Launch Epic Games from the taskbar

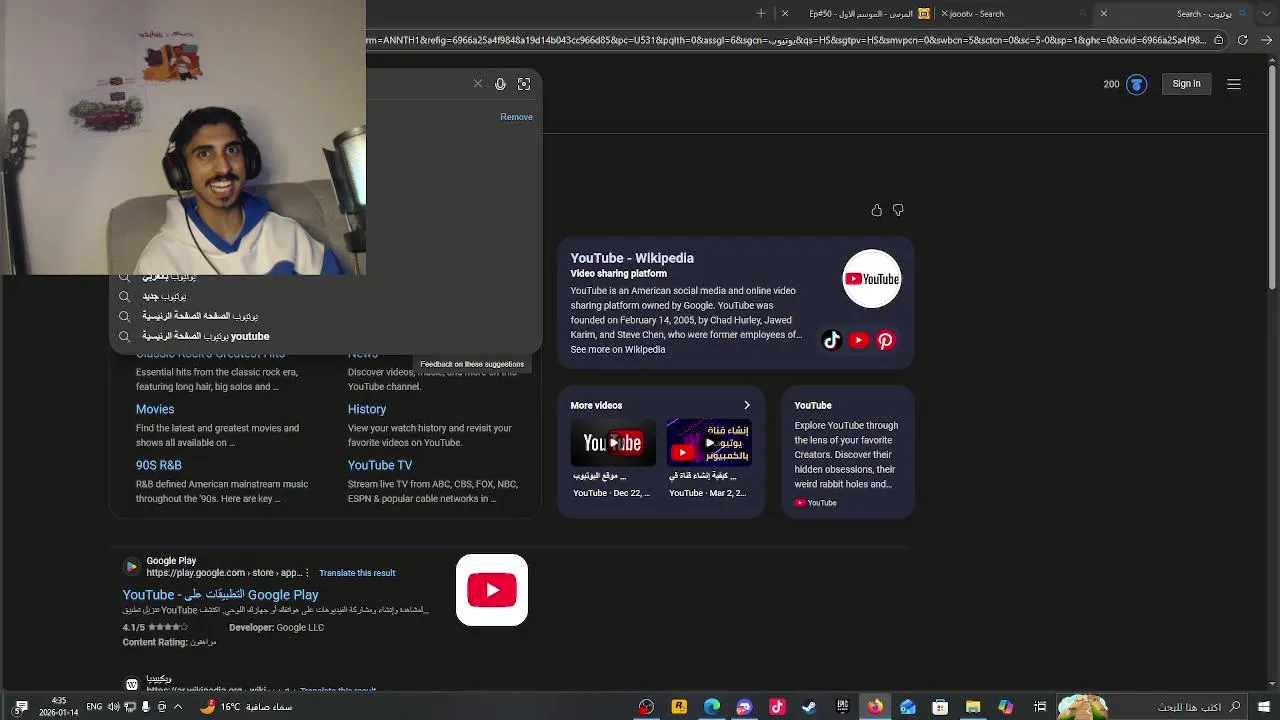842,707
